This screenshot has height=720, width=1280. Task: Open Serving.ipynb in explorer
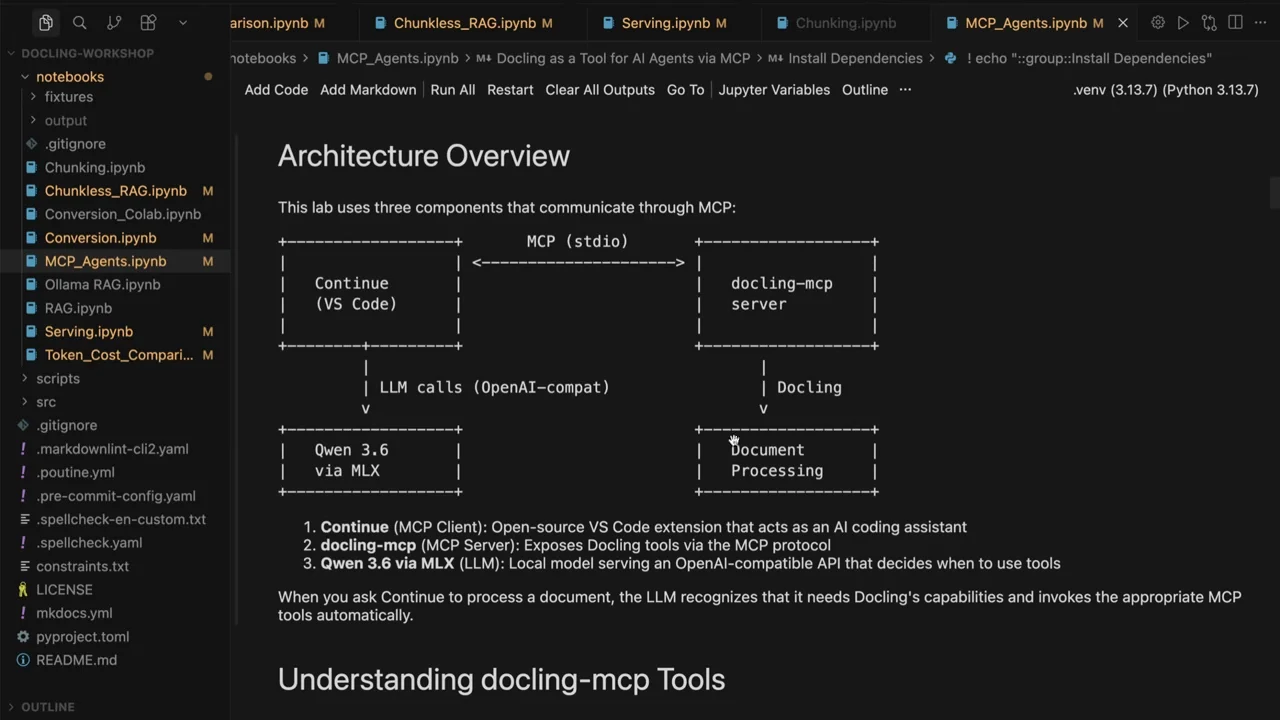pyautogui.click(x=88, y=331)
